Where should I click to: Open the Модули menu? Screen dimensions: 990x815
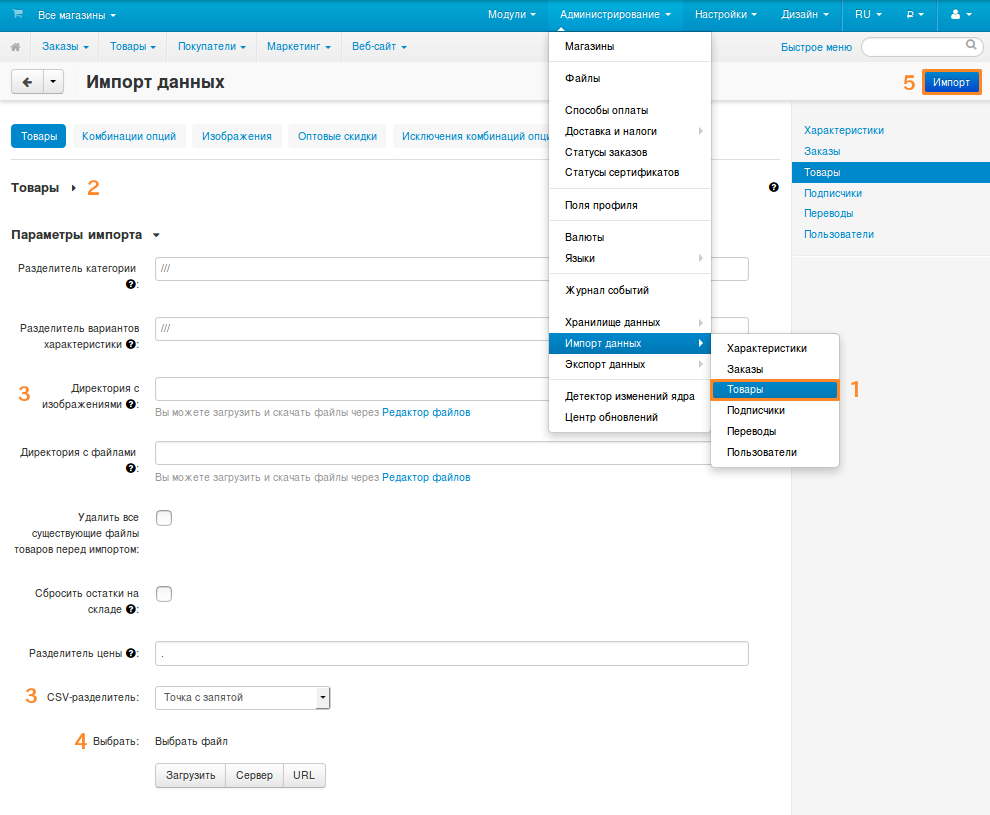(511, 15)
